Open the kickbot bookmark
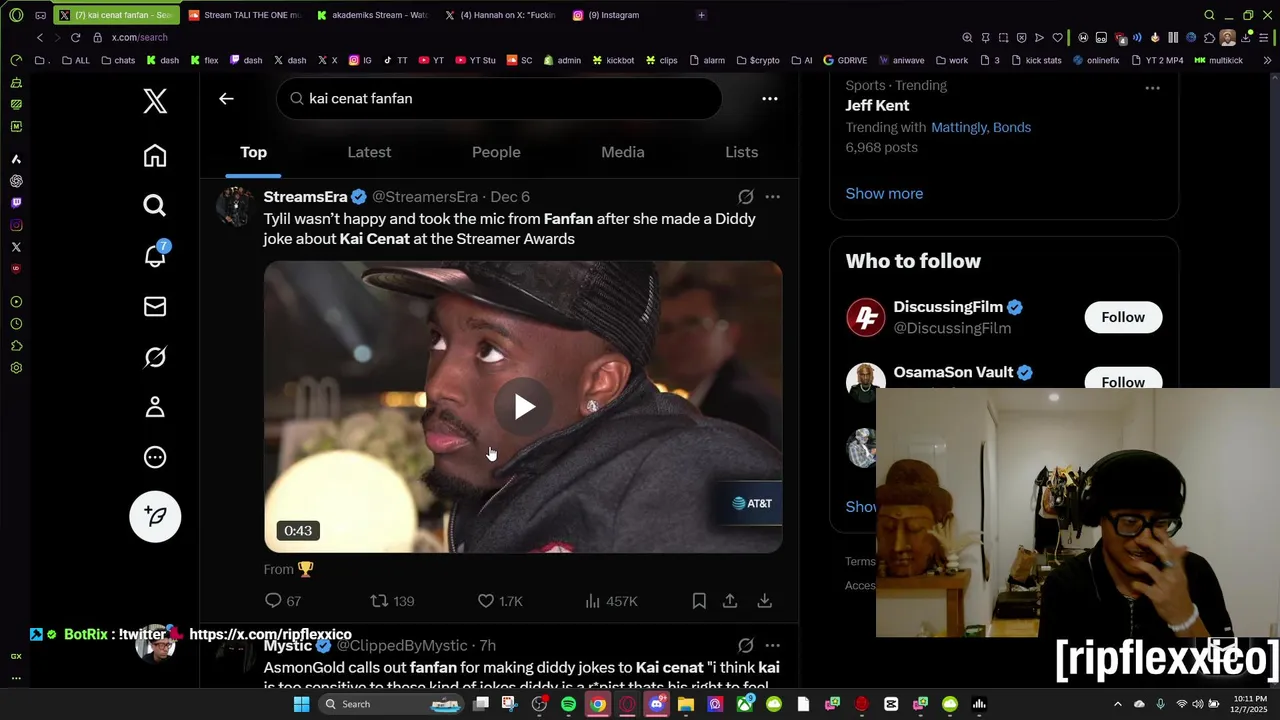This screenshot has width=1280, height=720. click(x=613, y=60)
